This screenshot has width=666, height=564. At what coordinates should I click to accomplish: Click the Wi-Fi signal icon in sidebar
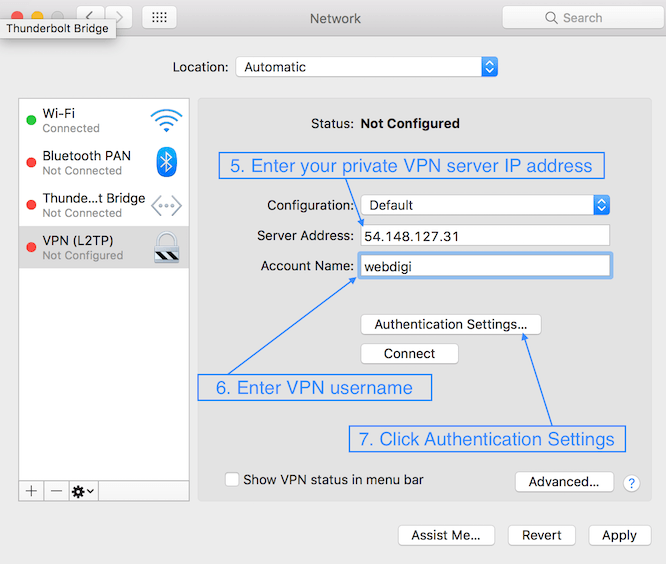(166, 121)
